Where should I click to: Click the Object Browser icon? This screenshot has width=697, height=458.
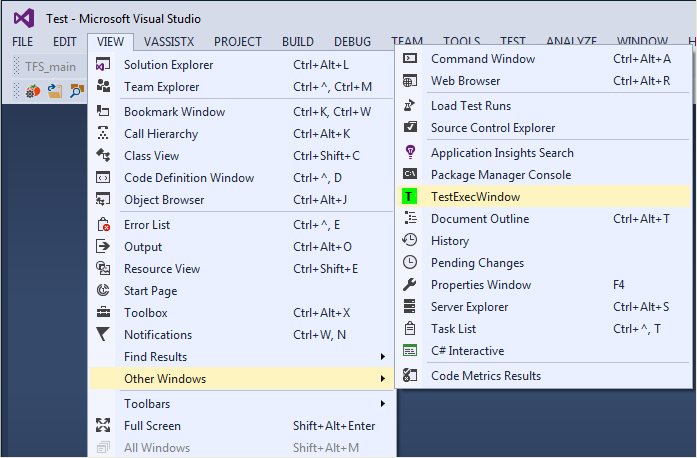point(103,199)
